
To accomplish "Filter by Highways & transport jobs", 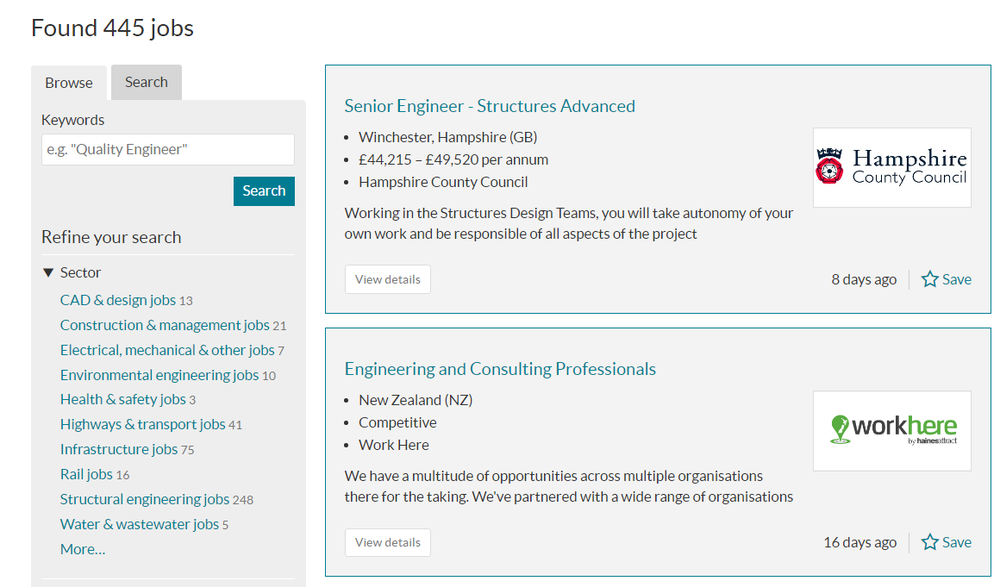I will pyautogui.click(x=143, y=424).
